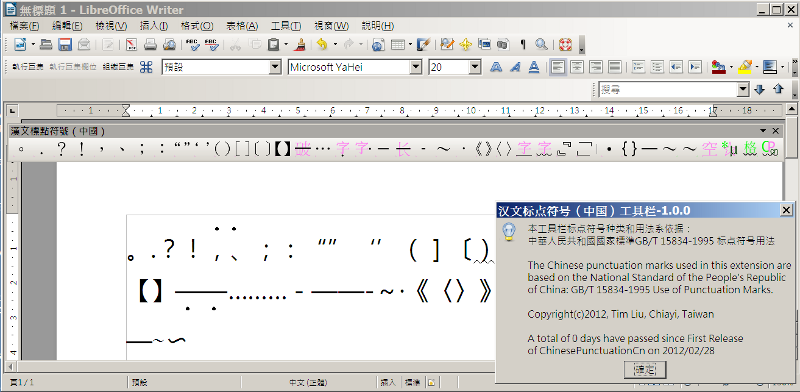Open the Microsoft YaHei font name dropdown
The image size is (800, 392).
(x=416, y=67)
